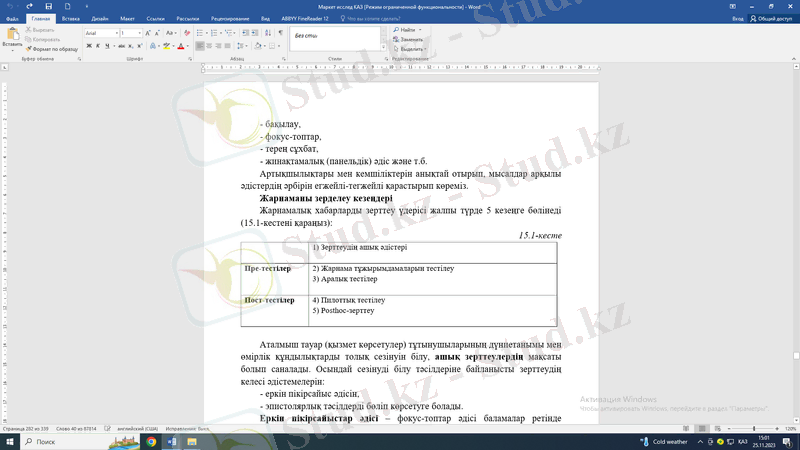This screenshot has width=800, height=450.
Task: Open the line spacing options
Action: 242,46
